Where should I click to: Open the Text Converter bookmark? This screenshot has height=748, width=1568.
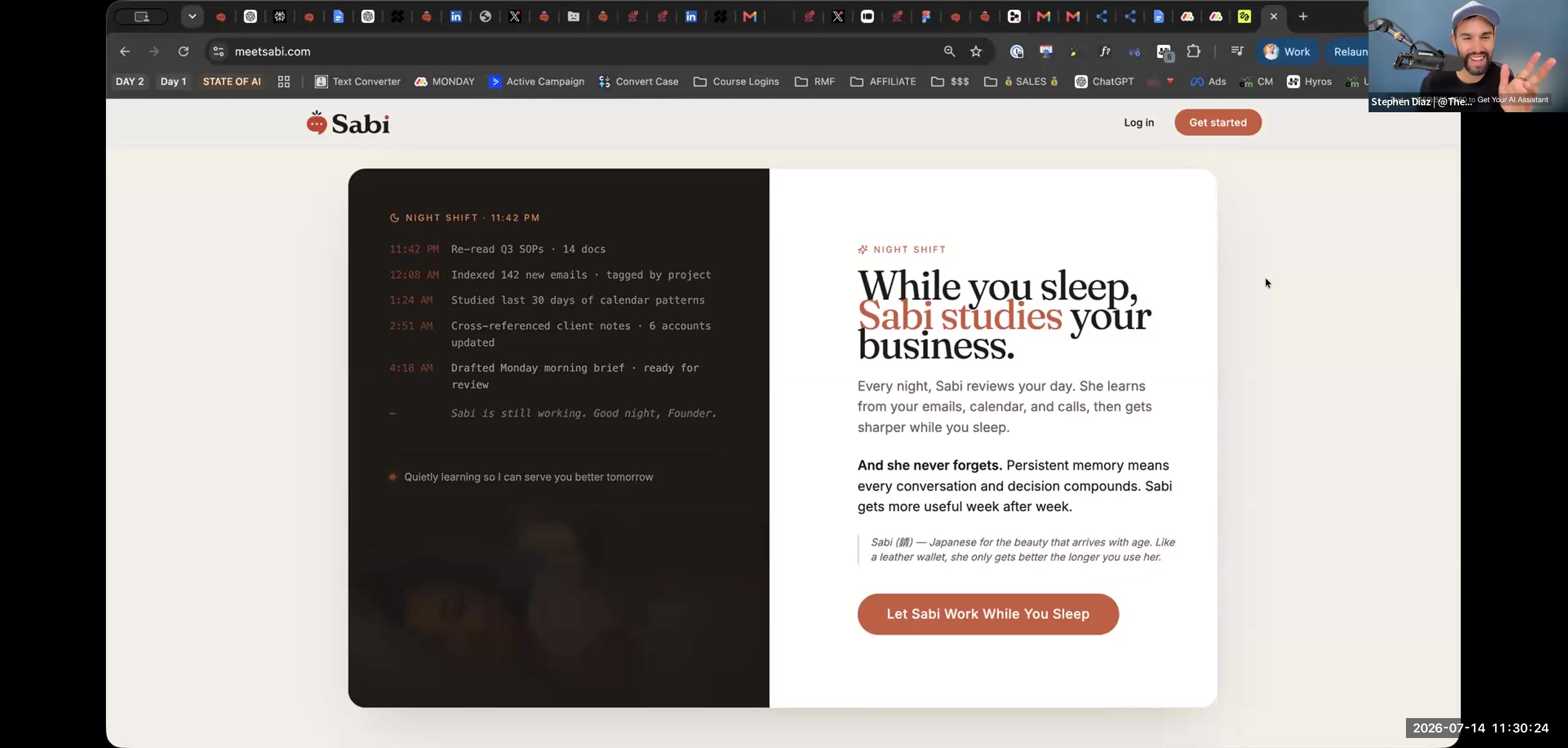click(357, 82)
